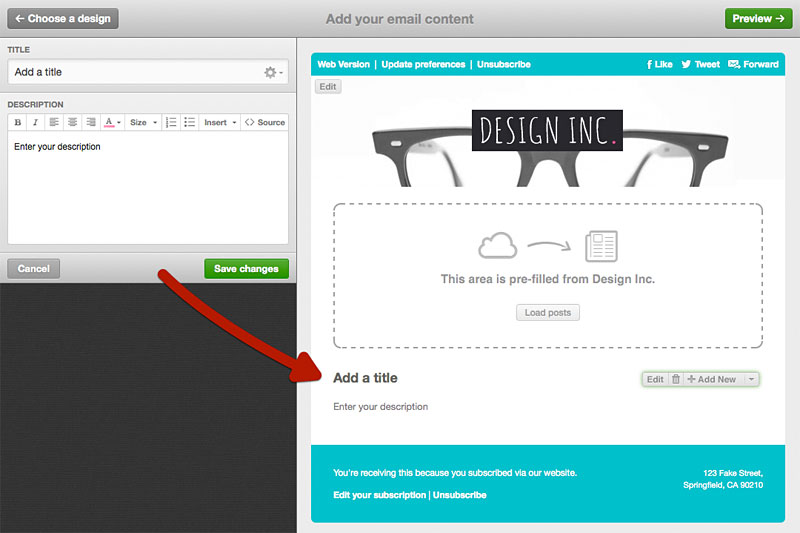Center-align the description text

pos(72,122)
